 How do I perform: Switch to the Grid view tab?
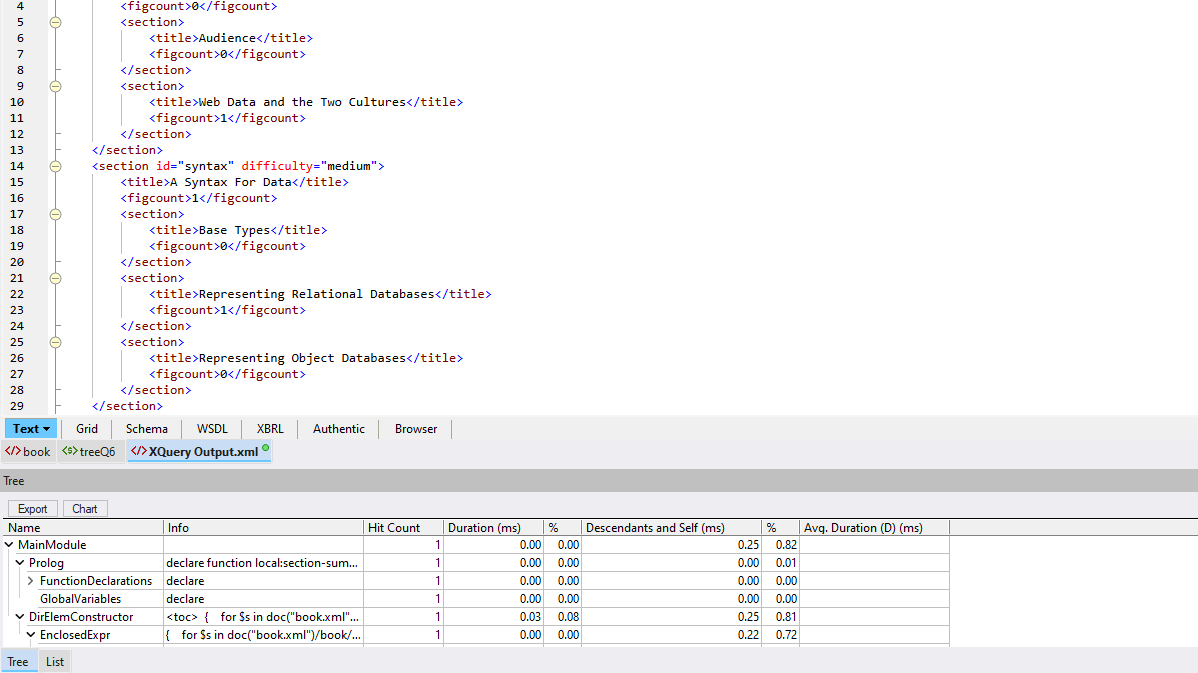[87, 429]
